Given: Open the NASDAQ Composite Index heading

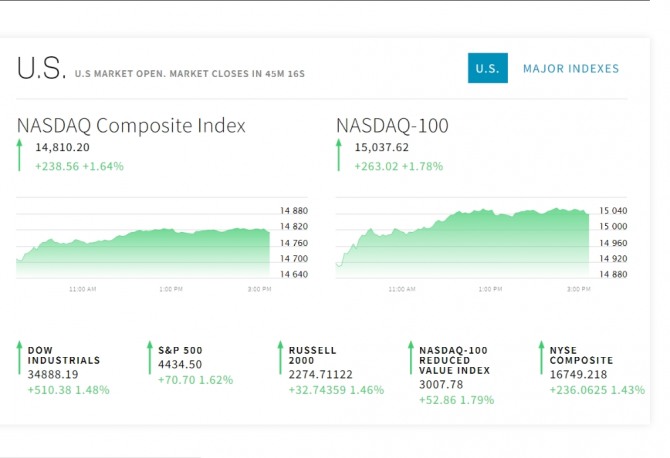Looking at the screenshot, I should pyautogui.click(x=131, y=126).
